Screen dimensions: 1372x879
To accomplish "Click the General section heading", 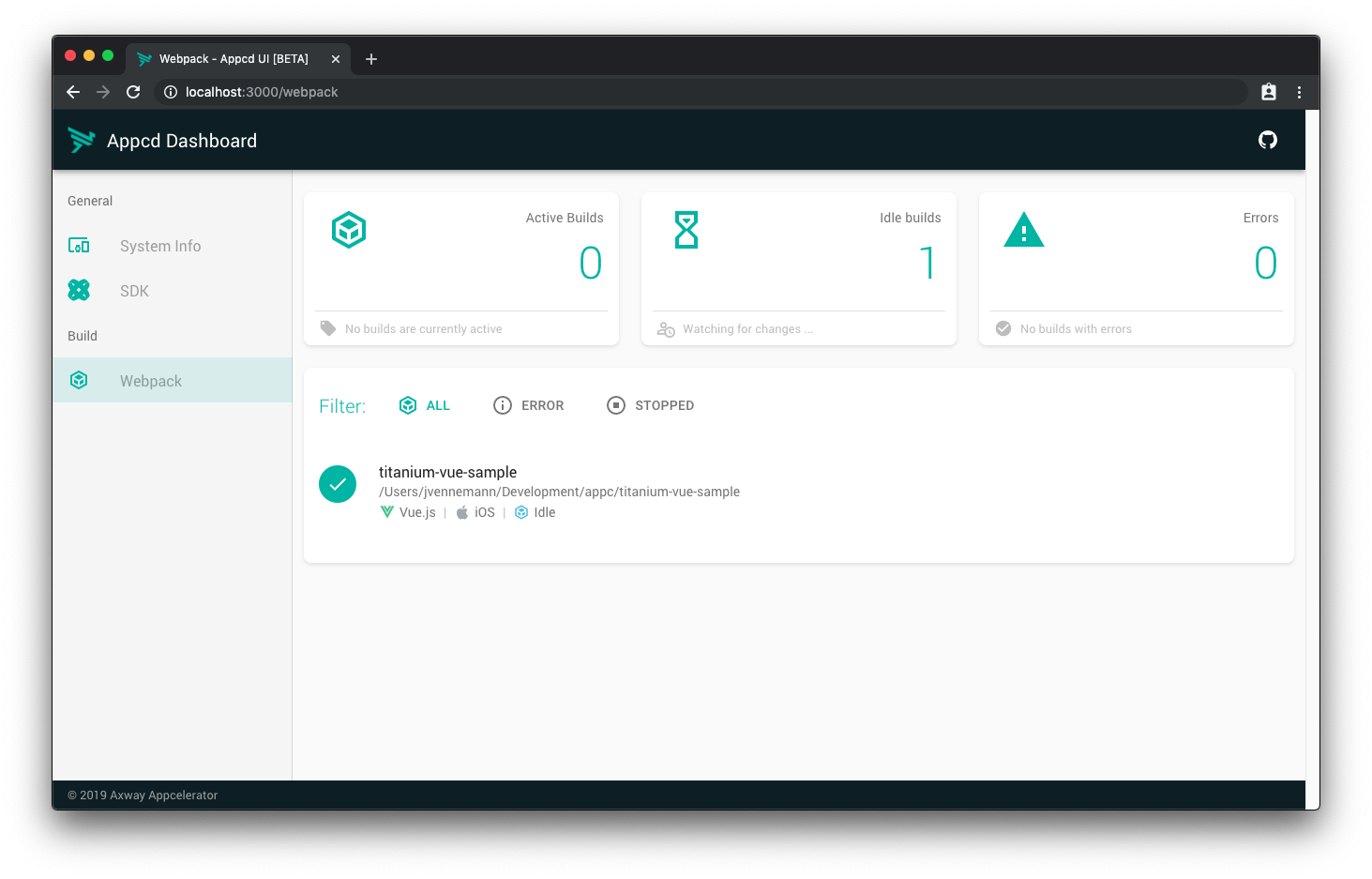I will [90, 201].
